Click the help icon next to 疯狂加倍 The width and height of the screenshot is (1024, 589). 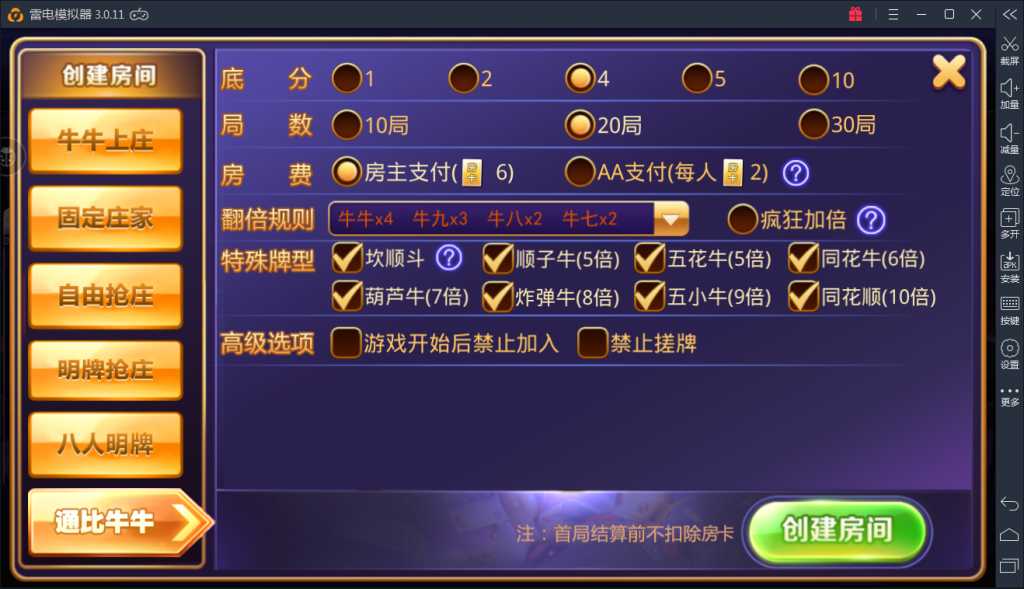871,221
